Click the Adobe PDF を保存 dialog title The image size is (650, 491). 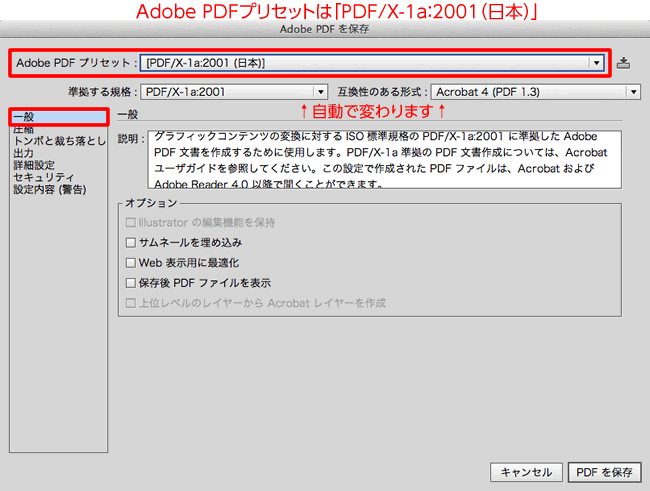coord(324,29)
